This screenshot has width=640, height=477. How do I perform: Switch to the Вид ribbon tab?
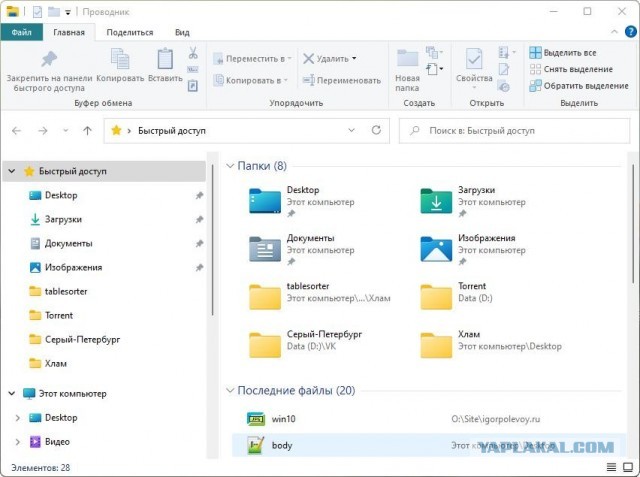182,32
